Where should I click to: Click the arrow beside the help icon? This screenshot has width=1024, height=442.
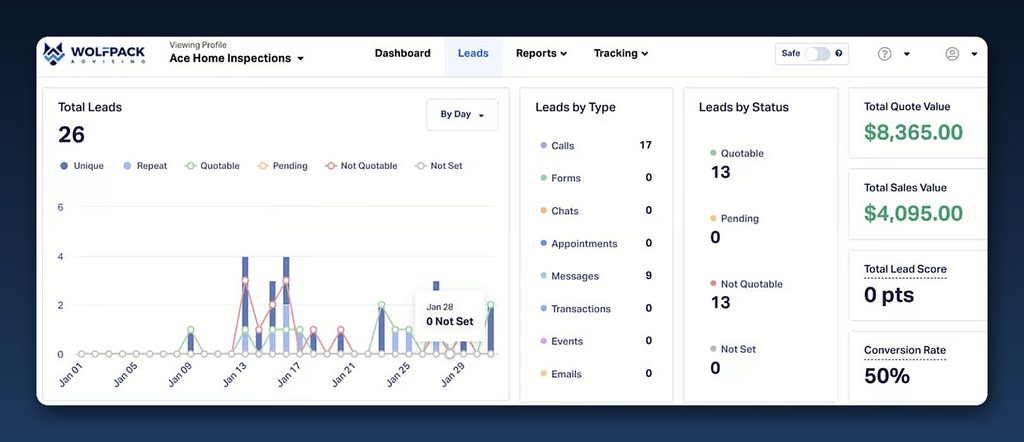tap(906, 54)
